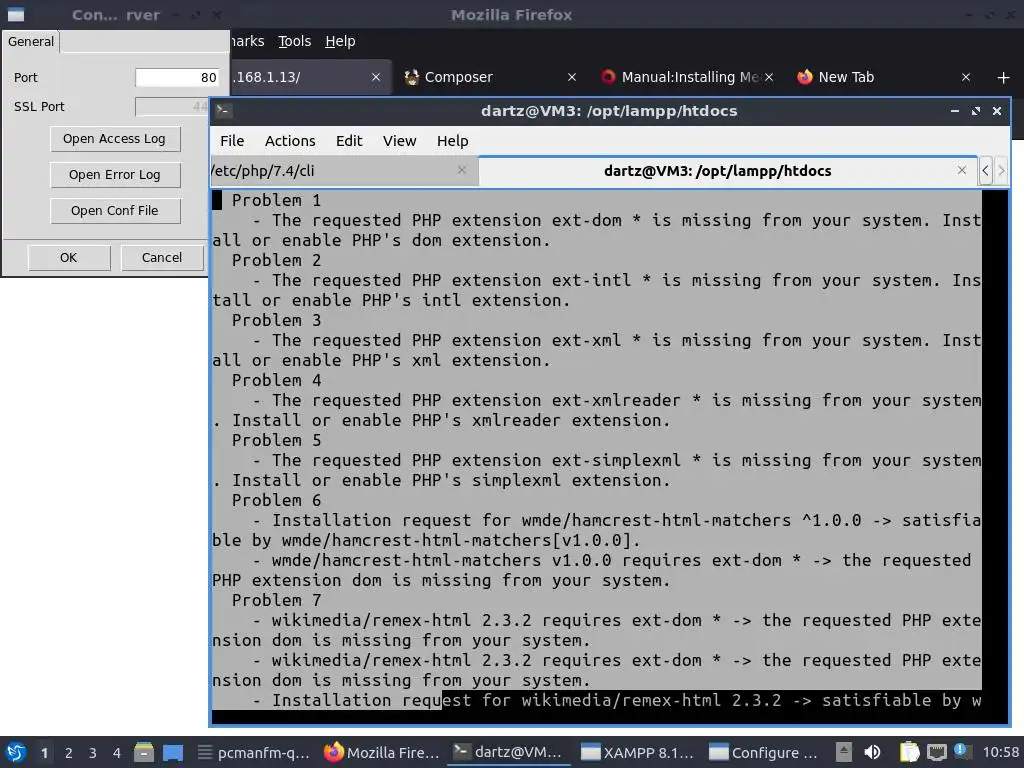Open the Edit menu in the terminal
Image resolution: width=1024 pixels, height=768 pixels.
pyautogui.click(x=349, y=141)
